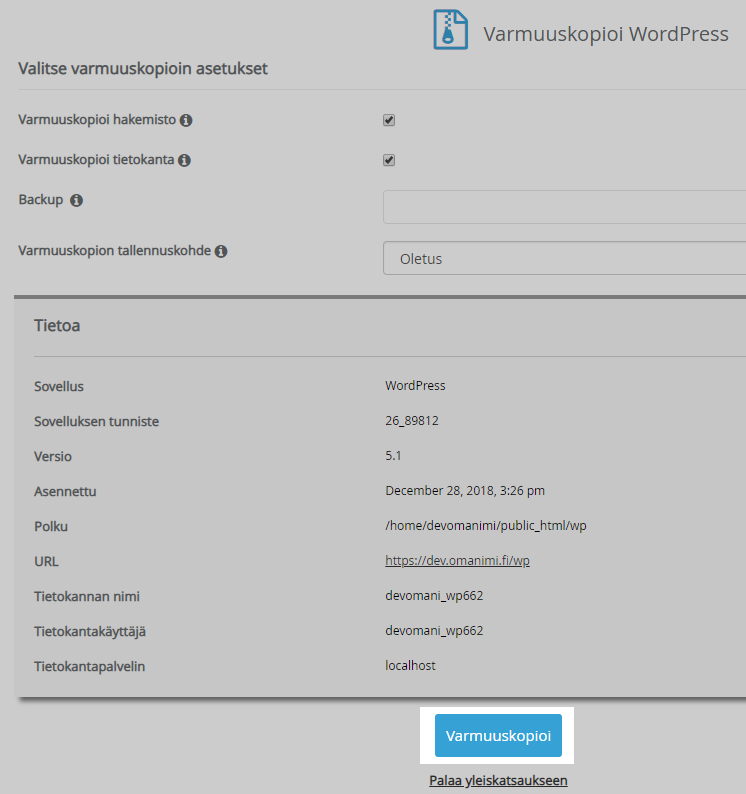Select devomani_wp662 in Tietokantakäyttäjä row
The image size is (746, 794).
pyautogui.click(x=434, y=630)
